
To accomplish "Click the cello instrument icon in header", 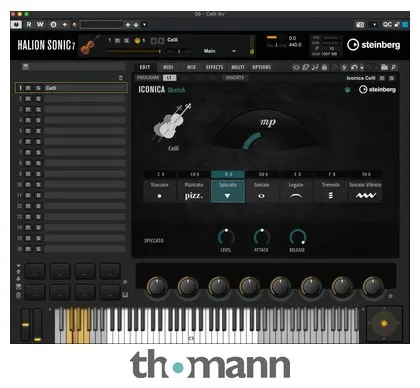I will pos(89,46).
